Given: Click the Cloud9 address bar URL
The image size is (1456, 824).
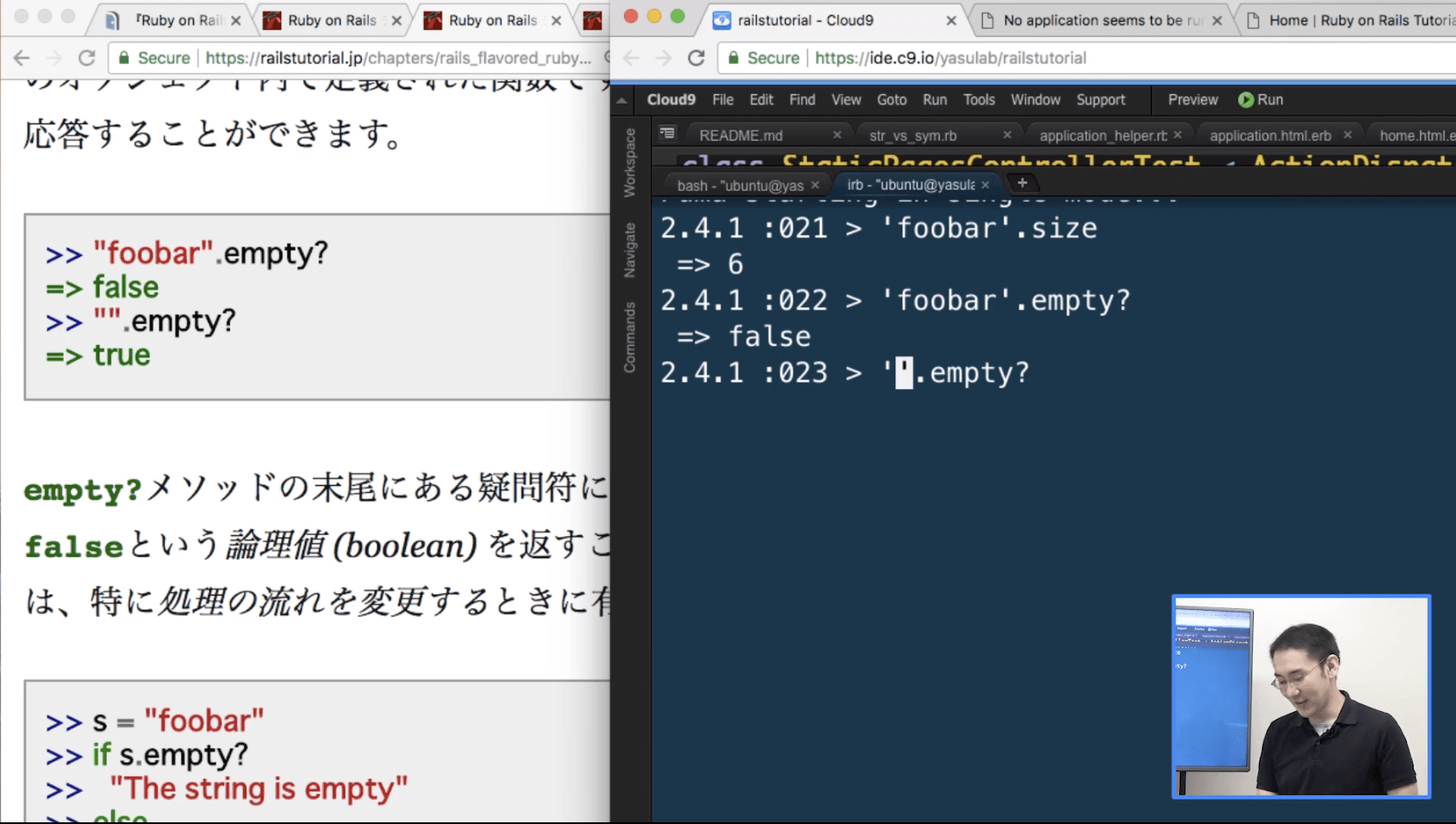Looking at the screenshot, I should coord(951,58).
